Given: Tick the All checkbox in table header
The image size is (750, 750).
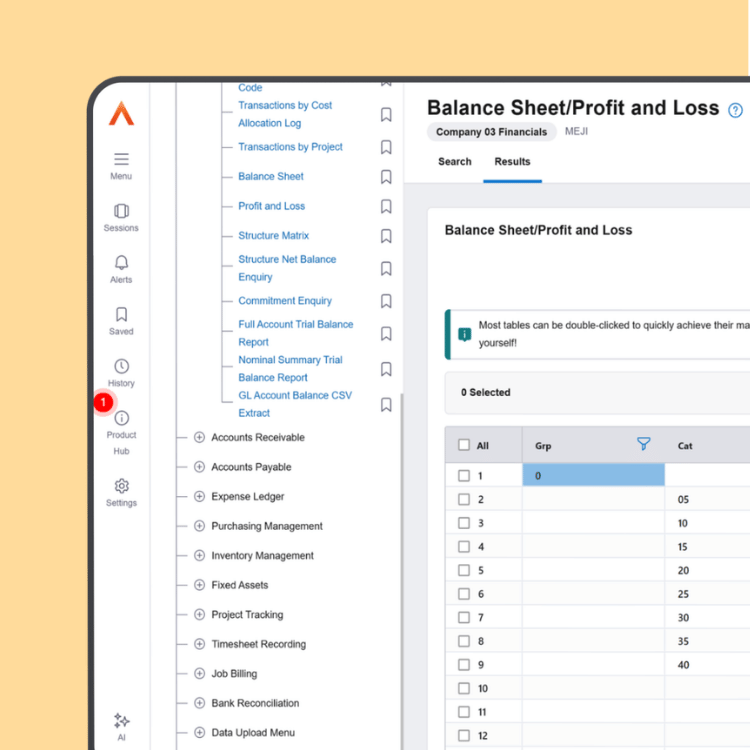Looking at the screenshot, I should click(x=464, y=445).
